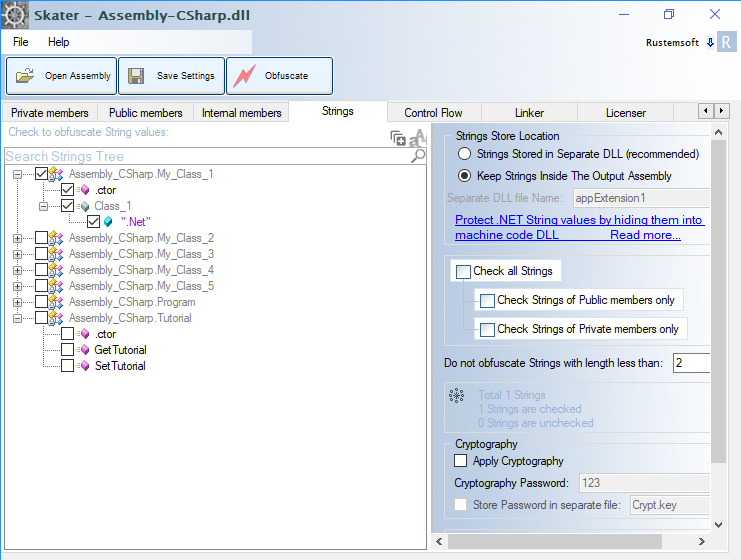Collapse the Assembly_CSharp.My_Class_1 node
741x560 pixels.
click(x=17, y=174)
